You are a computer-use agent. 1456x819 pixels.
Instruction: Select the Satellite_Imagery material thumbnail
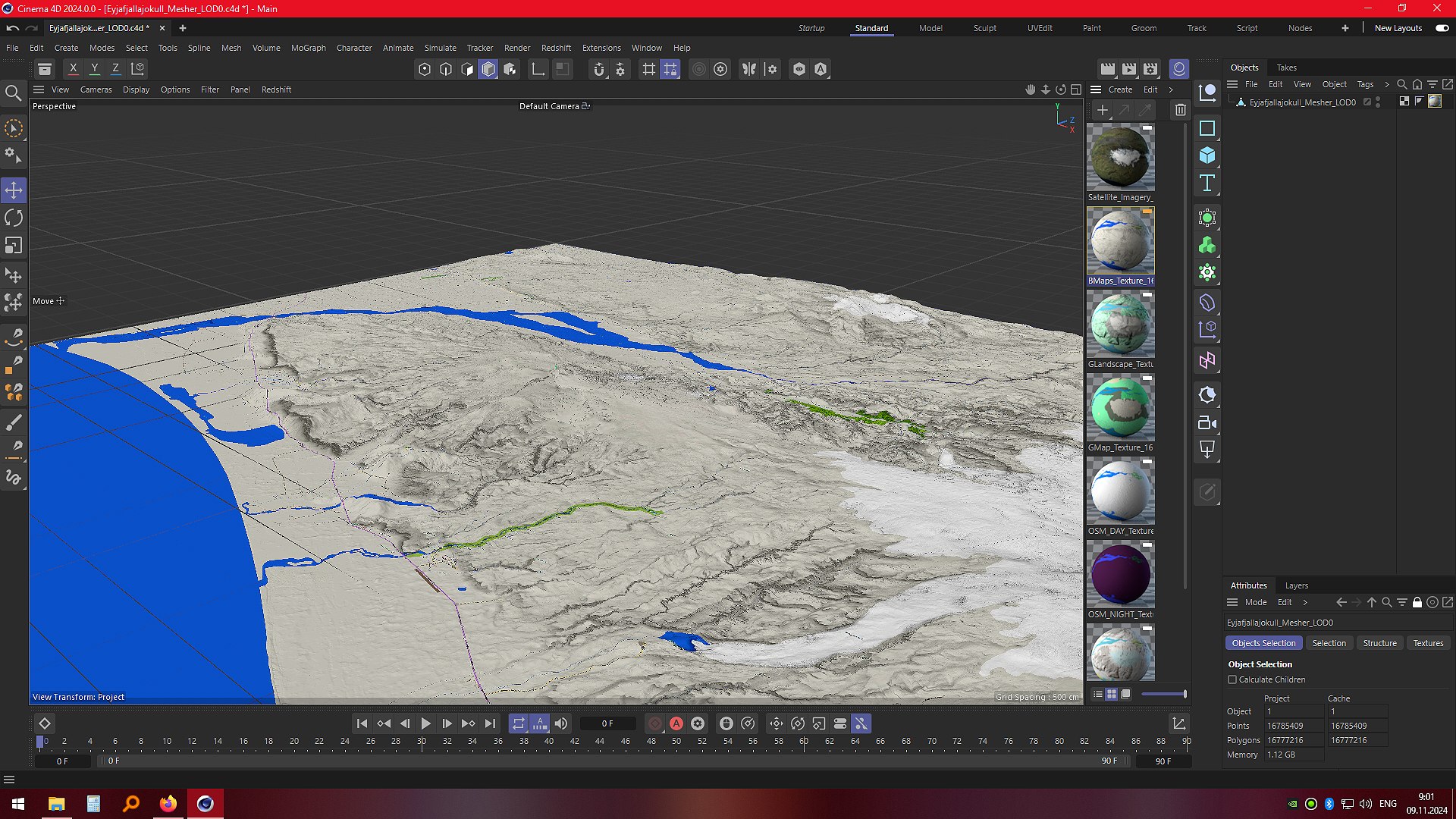point(1120,157)
